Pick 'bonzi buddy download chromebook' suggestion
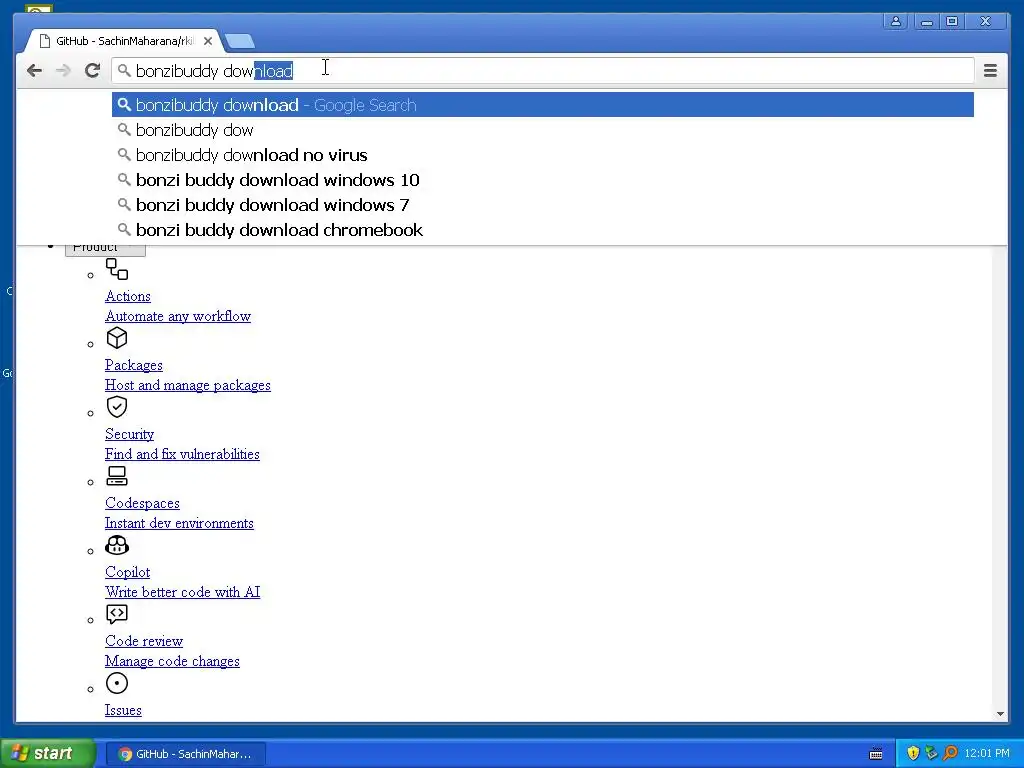Image resolution: width=1024 pixels, height=768 pixels. click(x=543, y=230)
